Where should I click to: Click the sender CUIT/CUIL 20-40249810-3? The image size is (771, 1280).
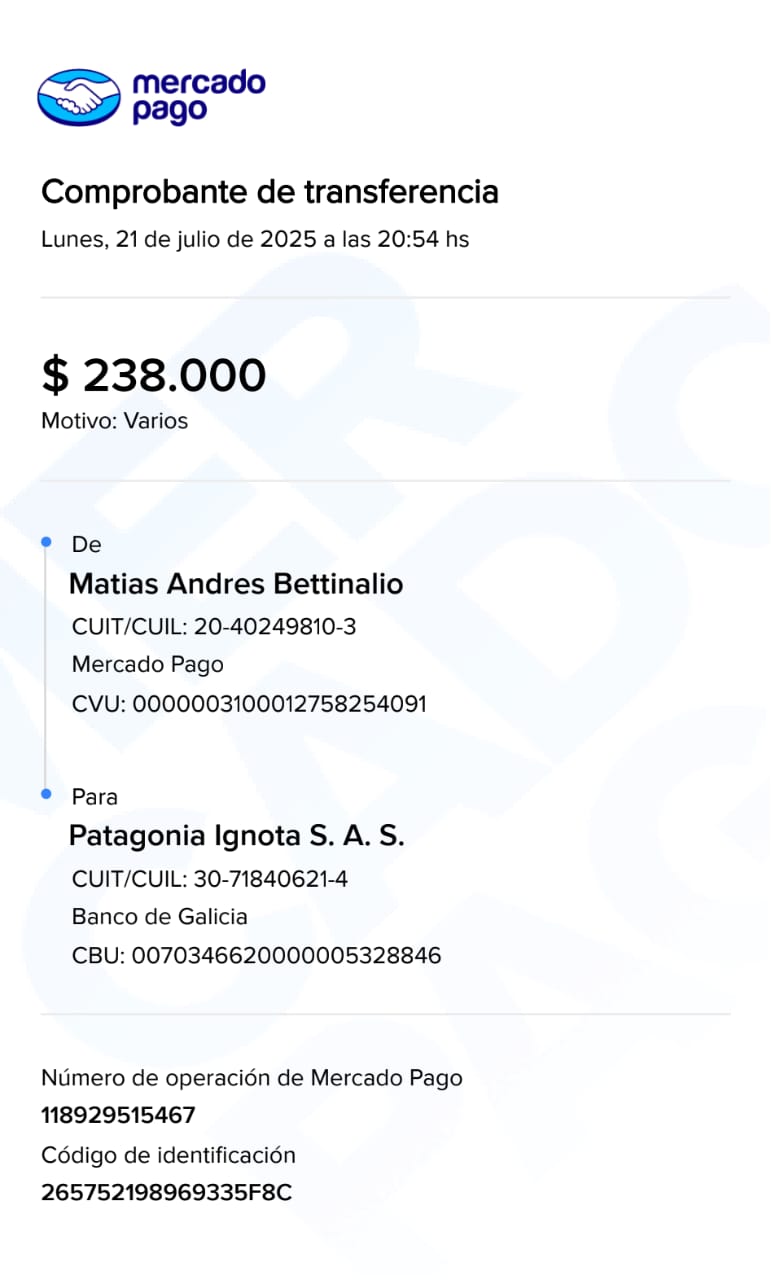tap(214, 628)
